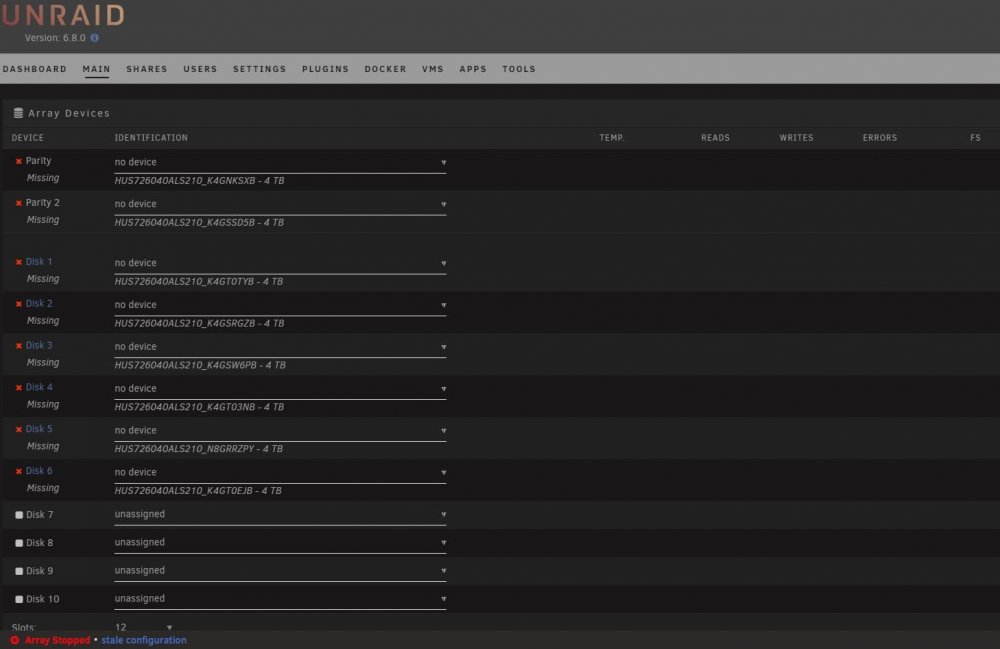Viewport: 1000px width, 649px height.
Task: Open the Disk 5 device dropdown
Action: point(280,430)
